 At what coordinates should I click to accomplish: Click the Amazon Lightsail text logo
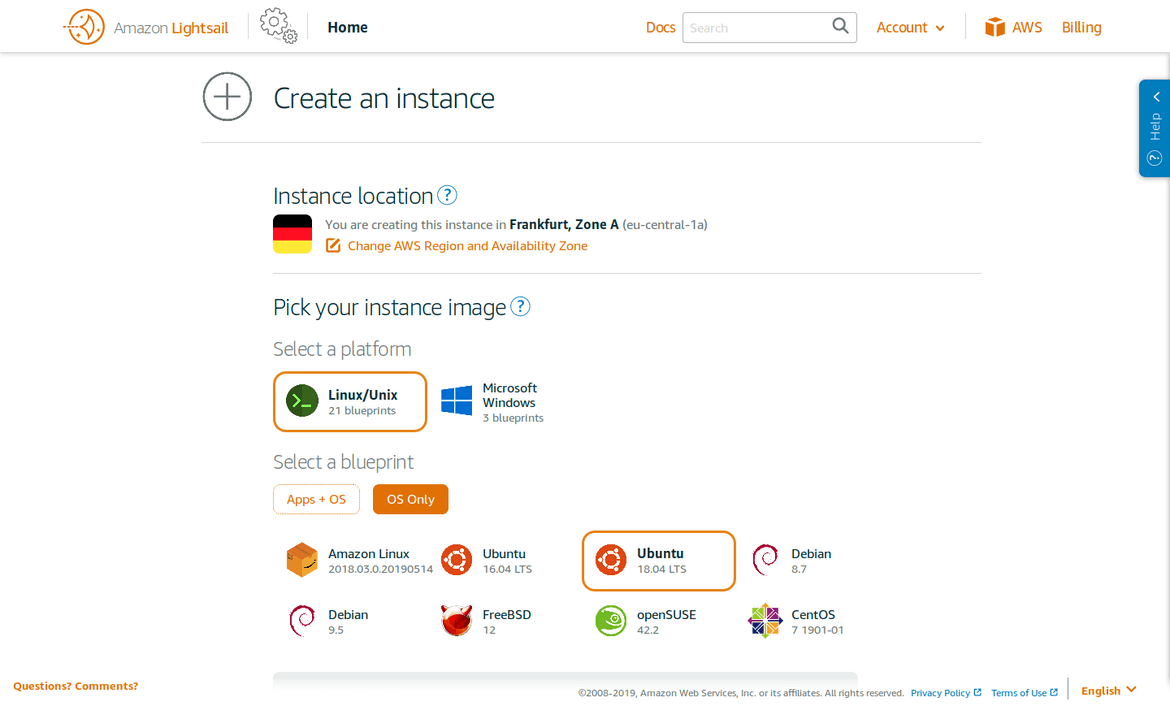(171, 28)
